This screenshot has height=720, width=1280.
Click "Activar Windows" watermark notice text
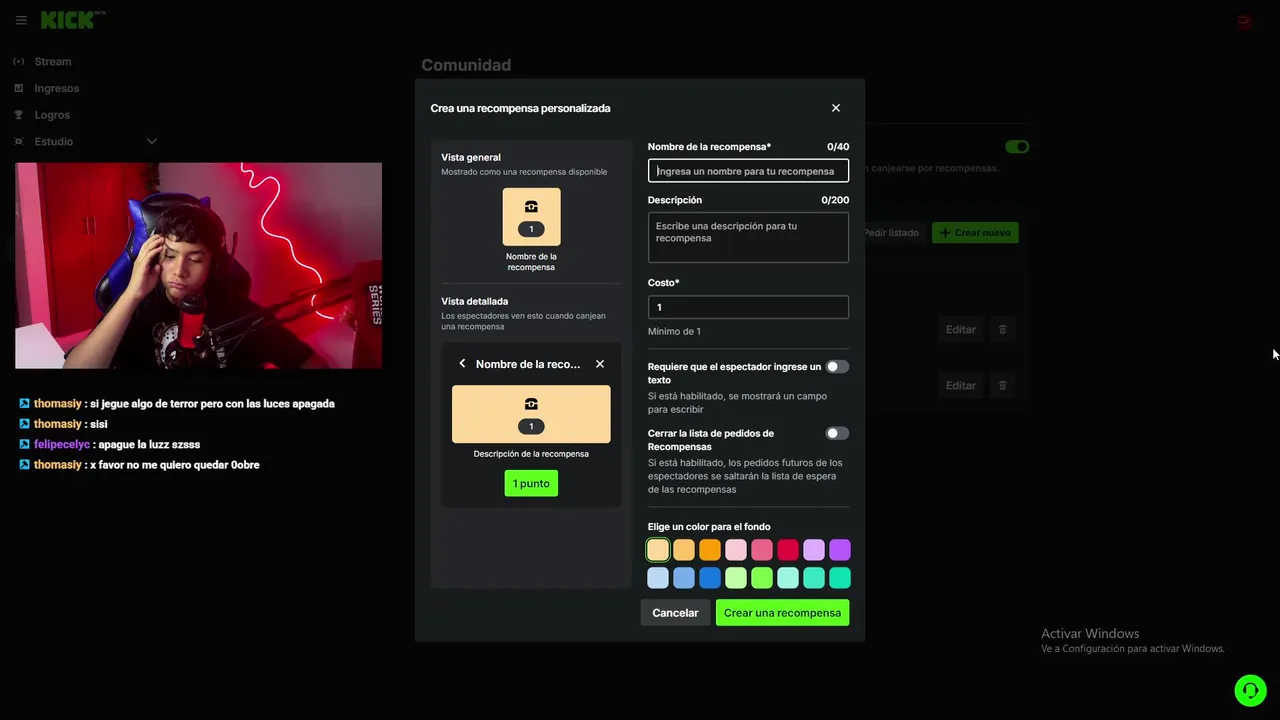click(1090, 634)
